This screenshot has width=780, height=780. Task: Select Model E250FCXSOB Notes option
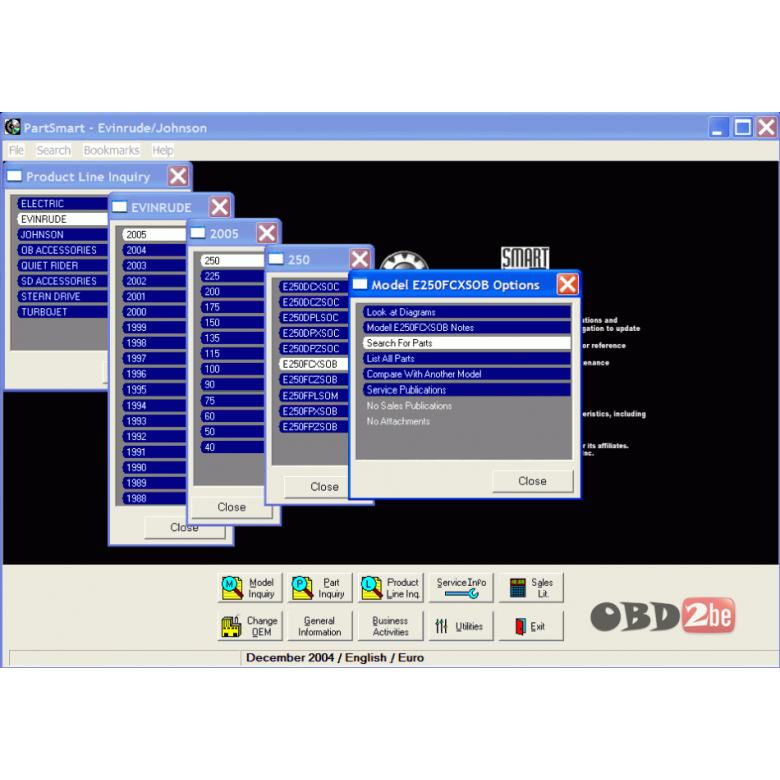tap(467, 327)
